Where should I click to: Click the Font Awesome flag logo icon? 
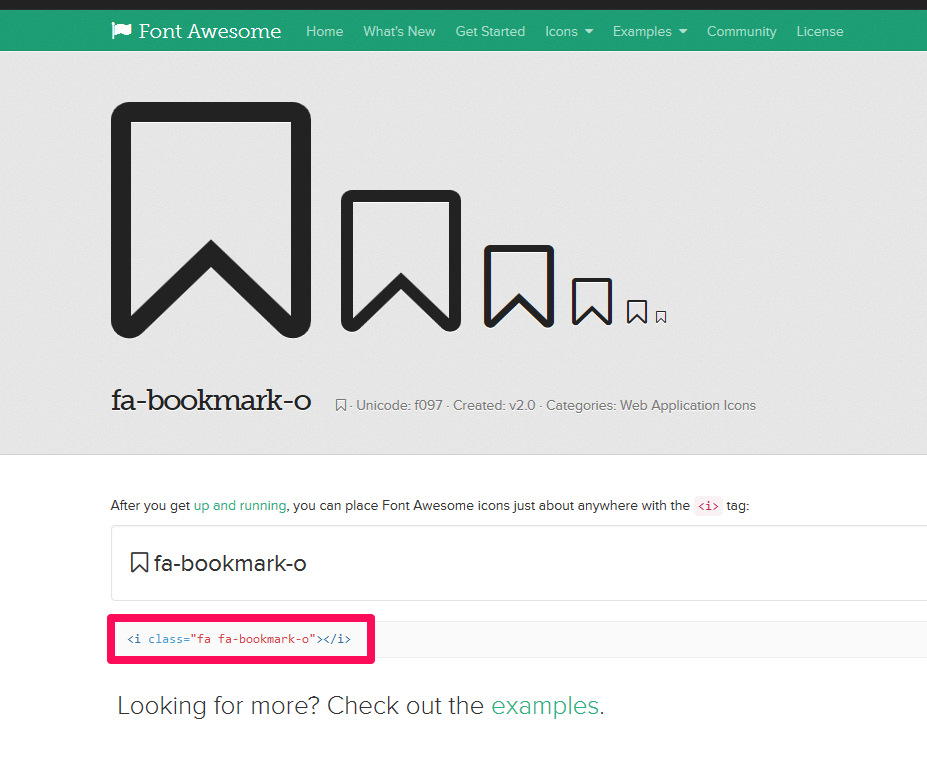tap(121, 31)
